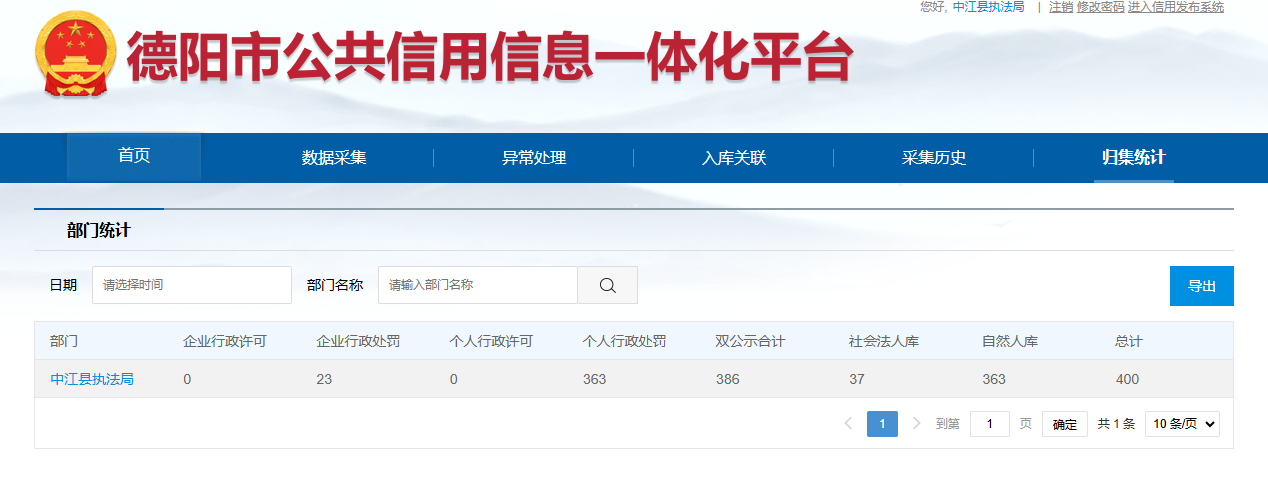Select the 归集统计 tab

[x=1134, y=158]
